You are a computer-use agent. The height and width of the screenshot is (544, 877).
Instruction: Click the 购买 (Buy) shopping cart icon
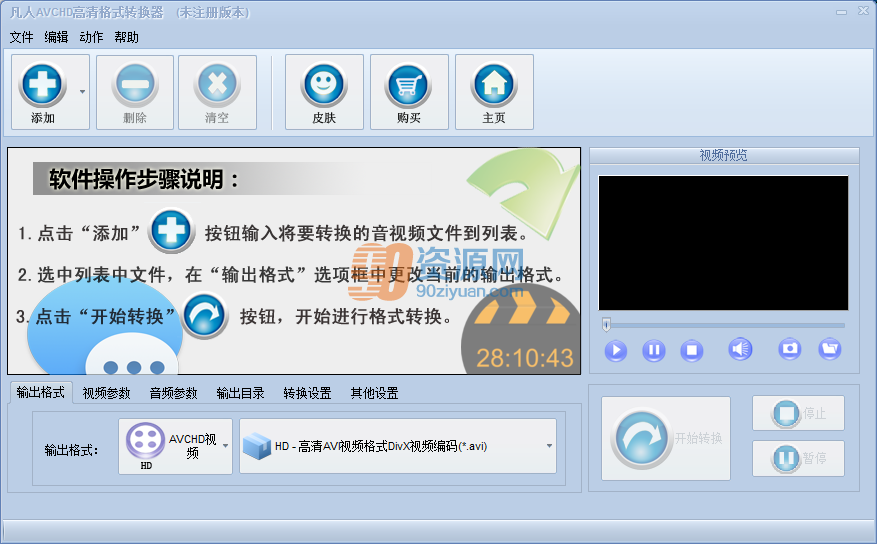click(409, 85)
